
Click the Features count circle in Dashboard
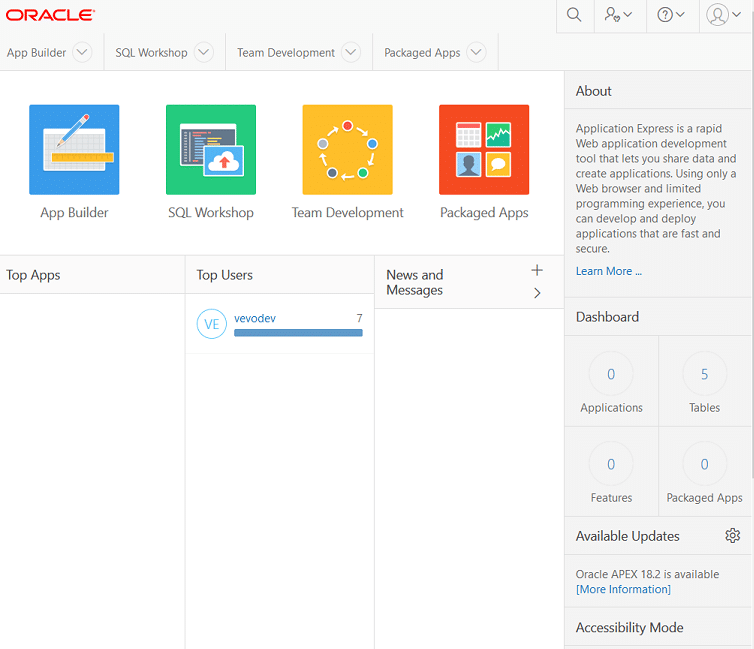click(611, 464)
